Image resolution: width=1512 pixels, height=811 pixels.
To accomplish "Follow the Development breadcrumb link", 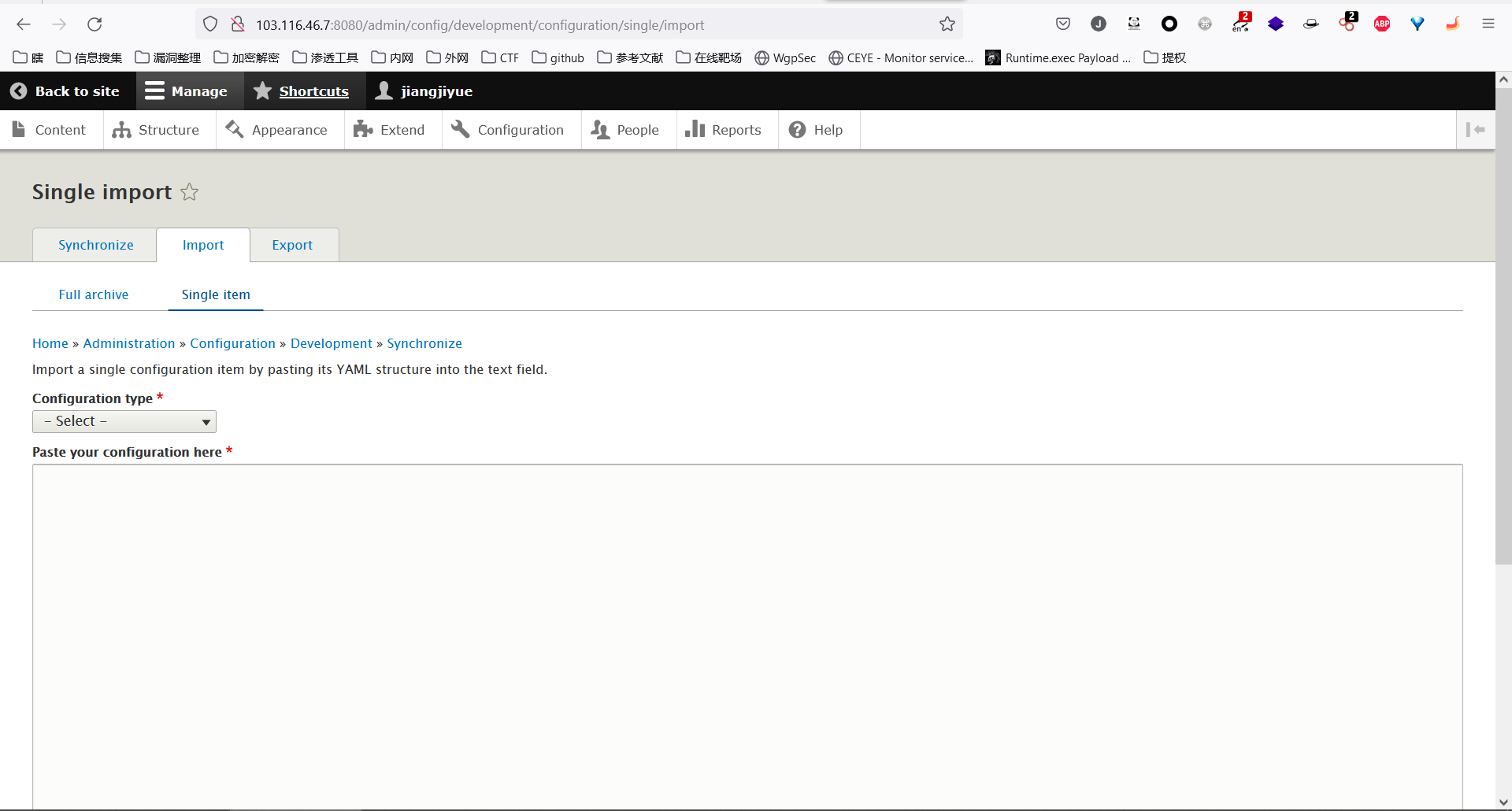I will (x=331, y=343).
